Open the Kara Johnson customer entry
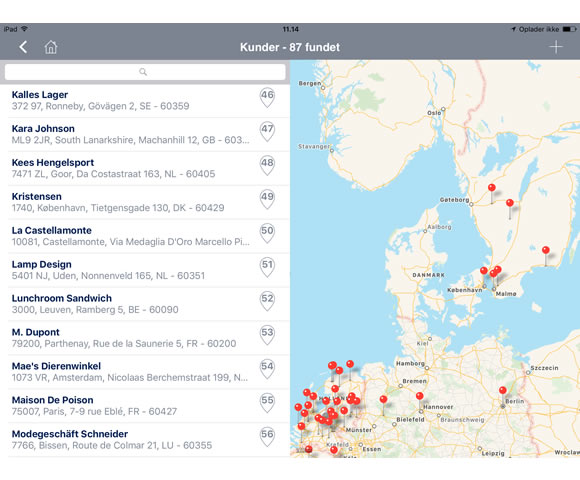Screen dimensions: 580x480 pos(148,134)
